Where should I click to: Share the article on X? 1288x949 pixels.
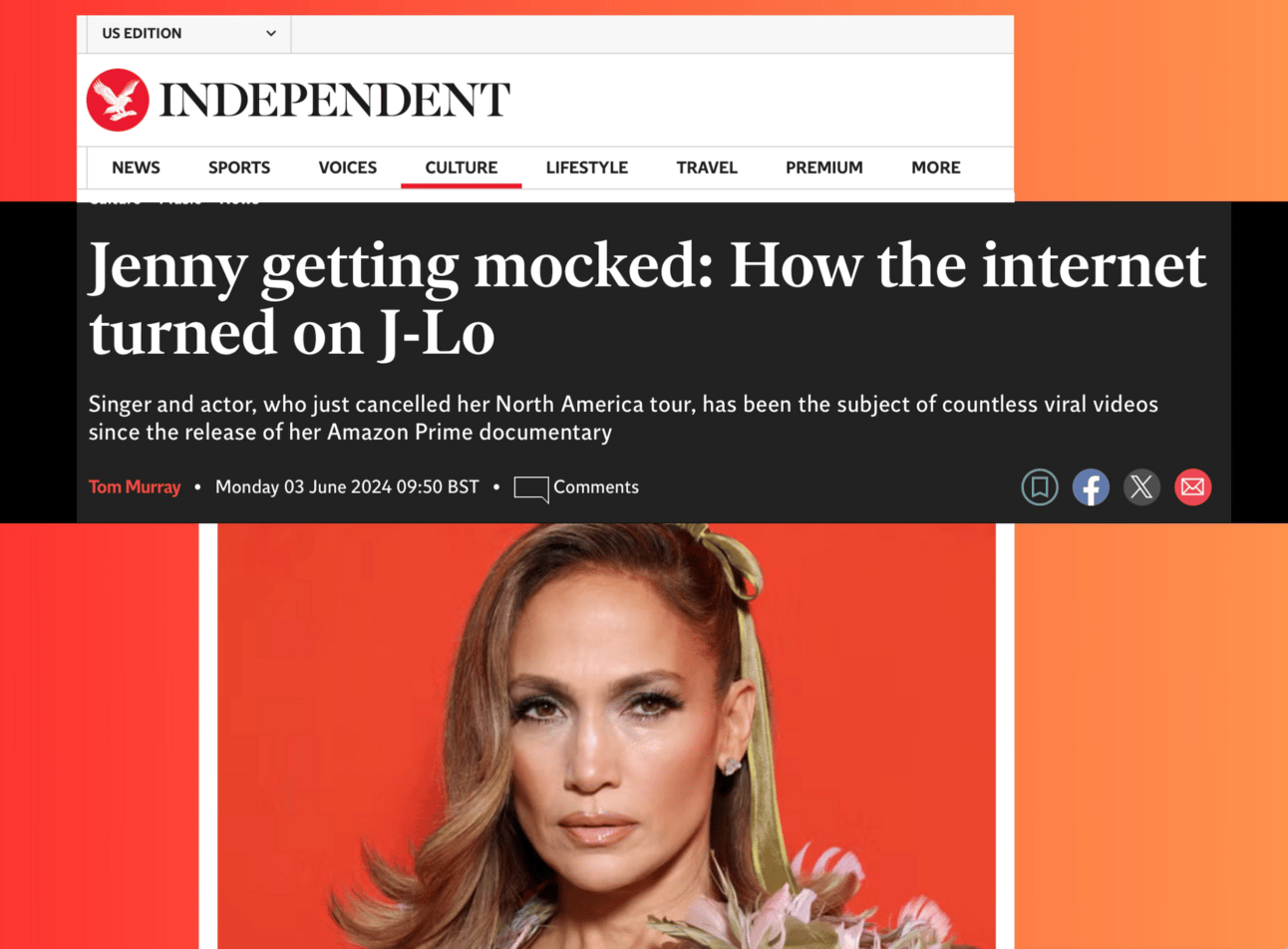click(x=1141, y=487)
